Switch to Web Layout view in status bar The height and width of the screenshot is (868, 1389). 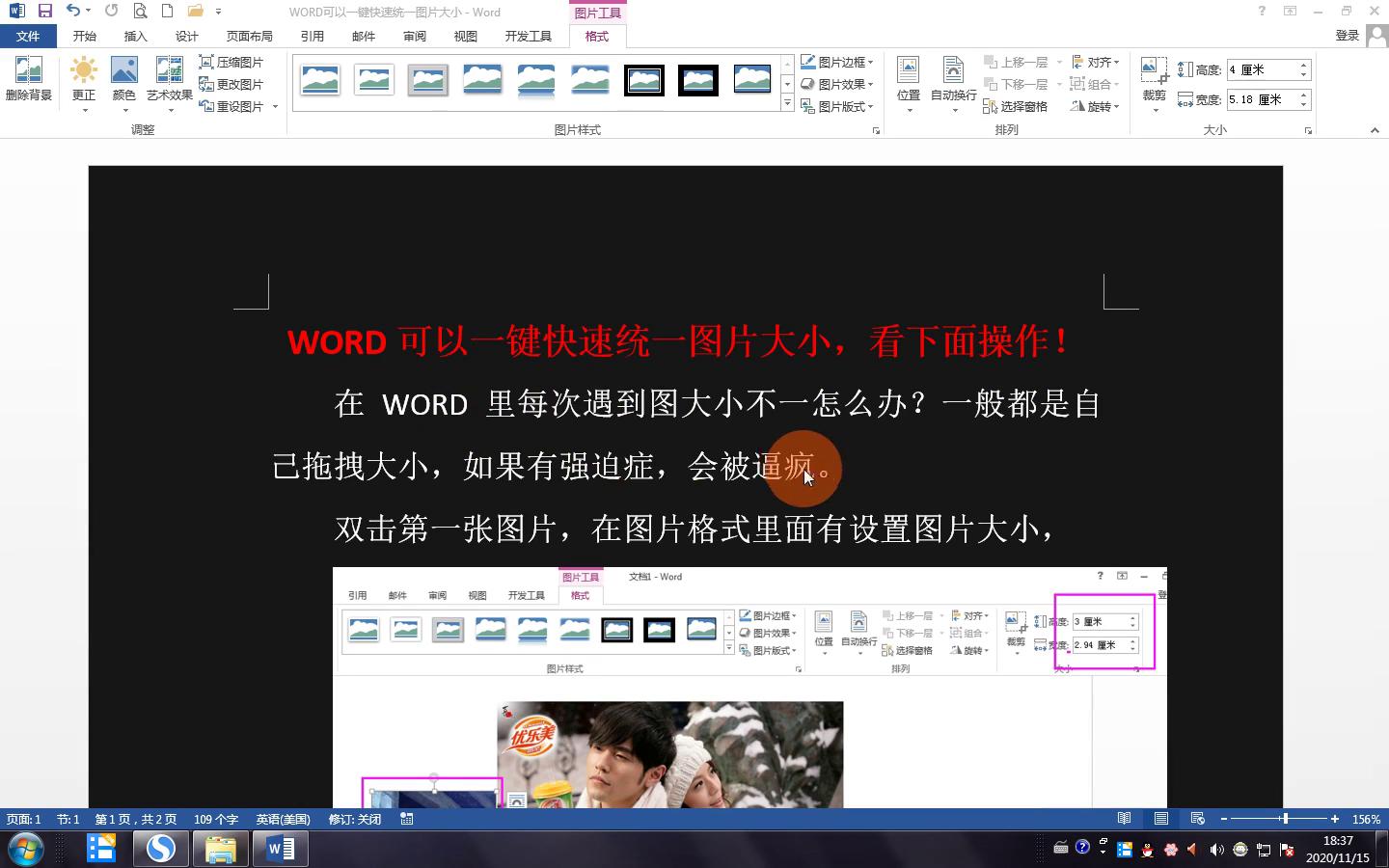pos(1198,819)
